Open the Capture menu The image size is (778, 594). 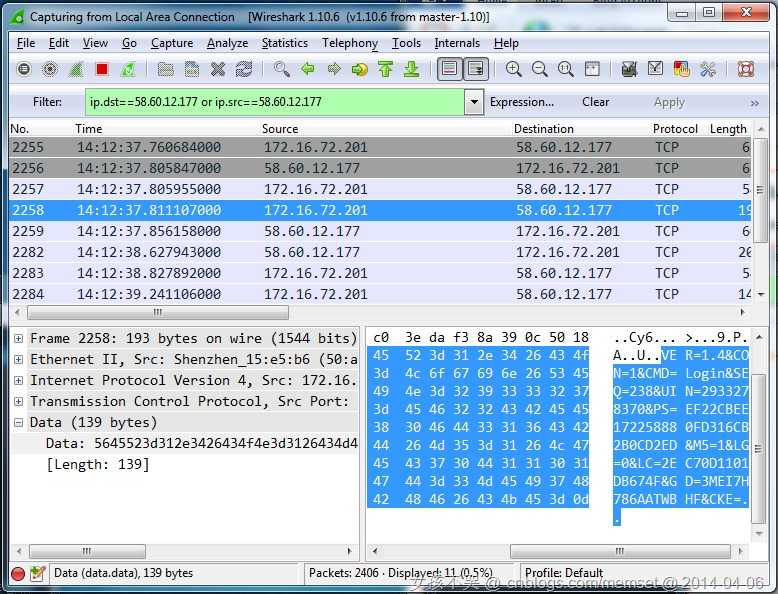[172, 43]
